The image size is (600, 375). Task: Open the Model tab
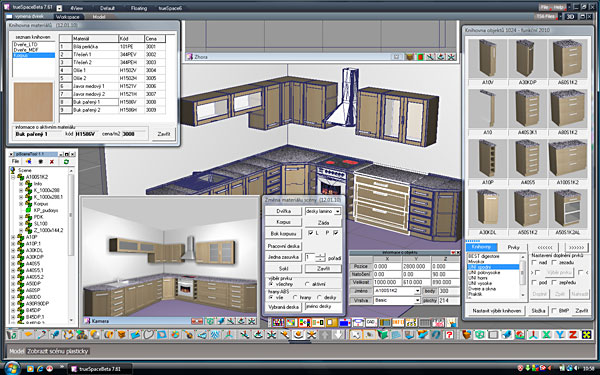[x=99, y=17]
